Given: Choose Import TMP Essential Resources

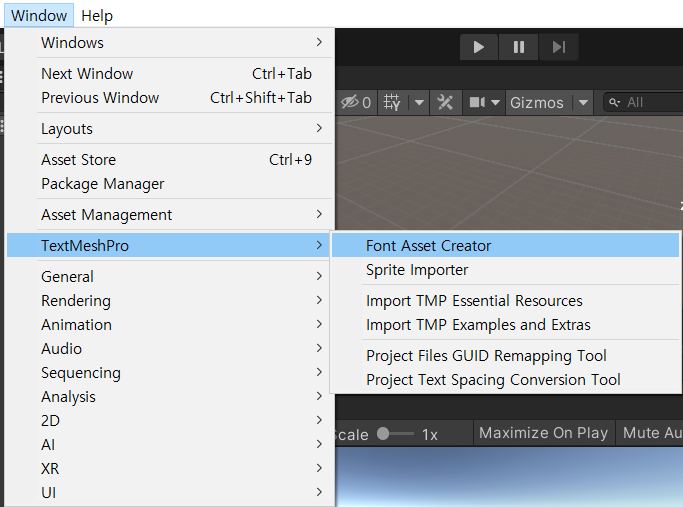Looking at the screenshot, I should 505,301.
